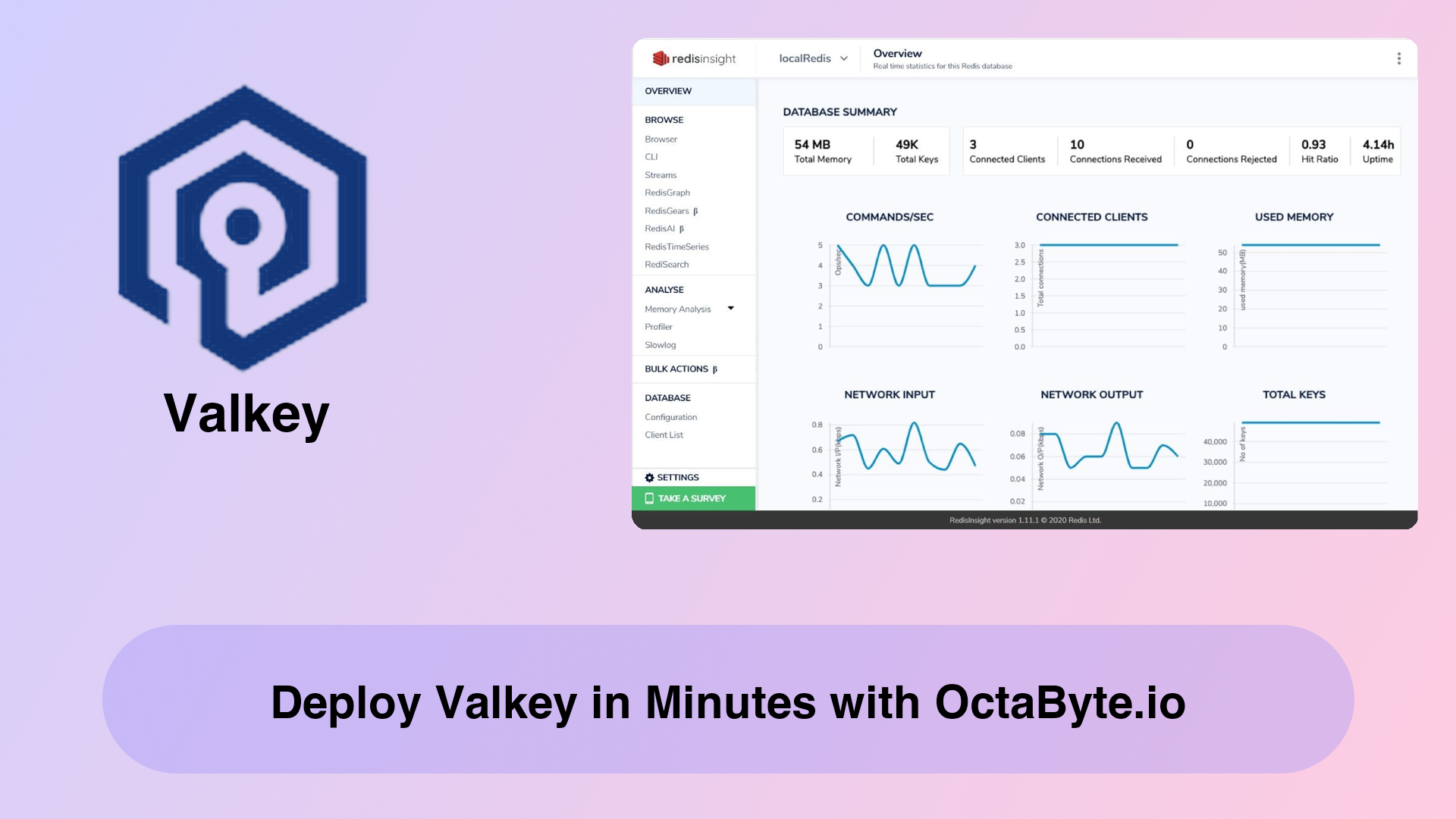Open the Browser section
1456x819 pixels.
[661, 139]
